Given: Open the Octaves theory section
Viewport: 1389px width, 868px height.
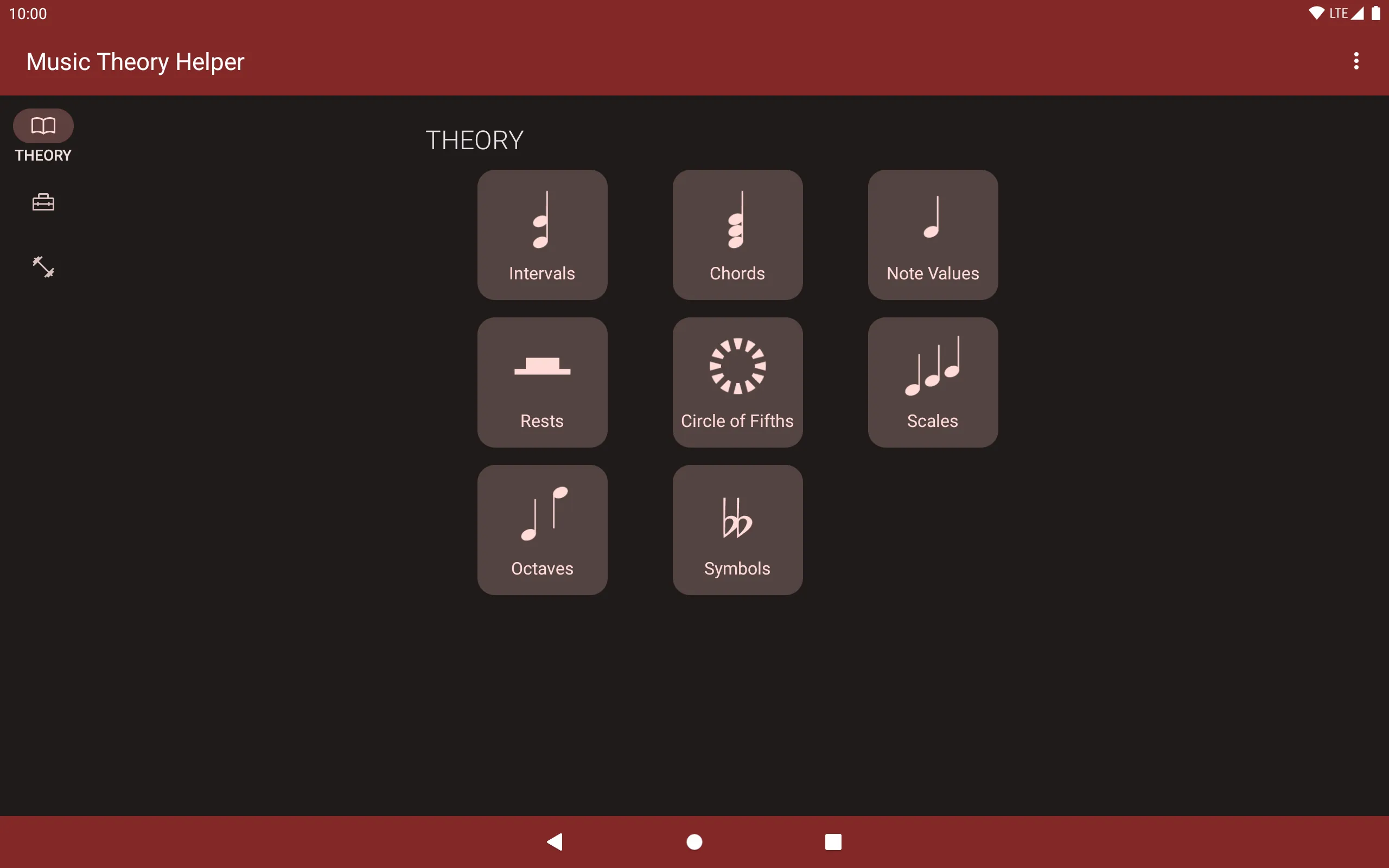Looking at the screenshot, I should click(x=542, y=529).
